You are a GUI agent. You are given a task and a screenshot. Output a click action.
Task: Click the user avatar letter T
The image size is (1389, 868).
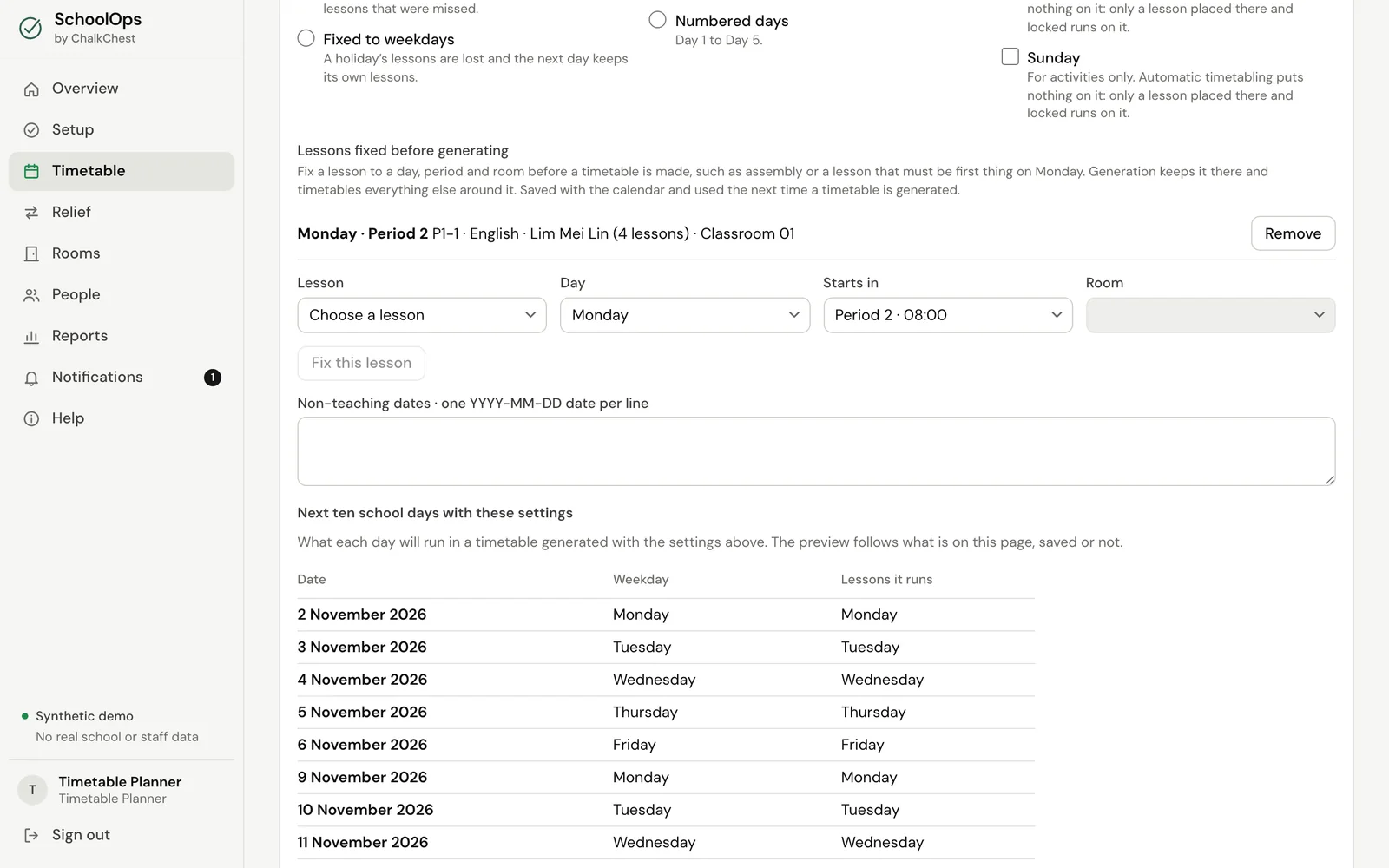(x=32, y=790)
